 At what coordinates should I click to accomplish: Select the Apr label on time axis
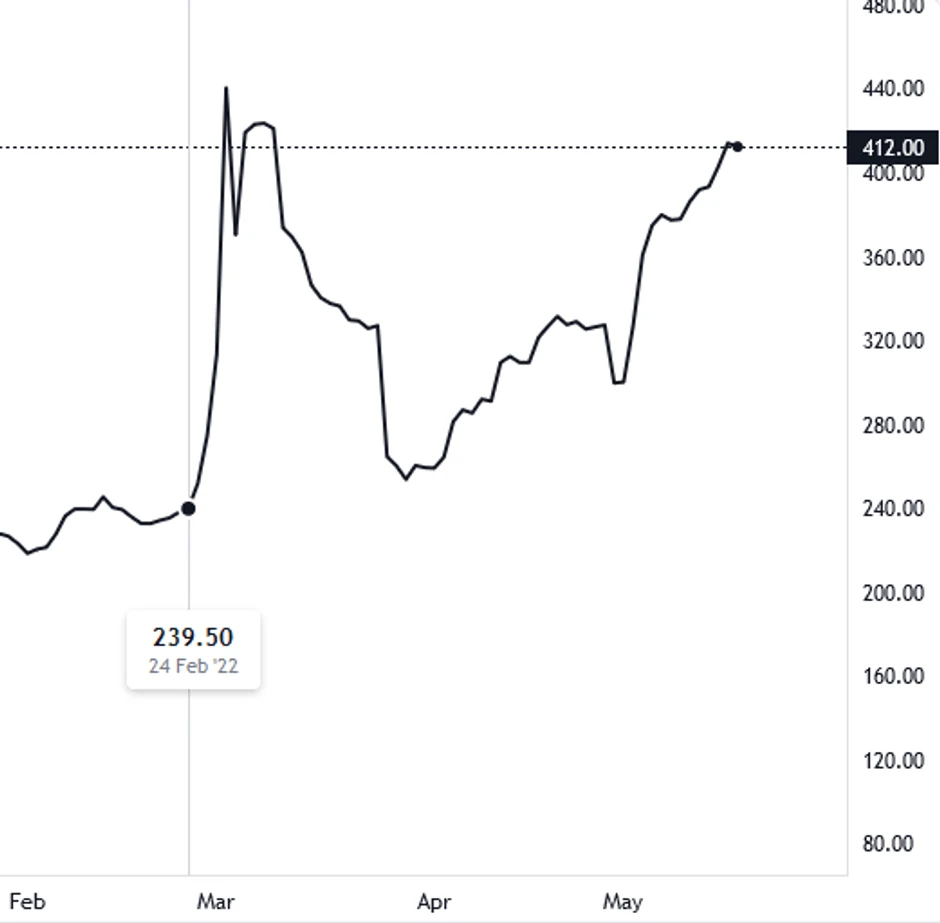(434, 902)
